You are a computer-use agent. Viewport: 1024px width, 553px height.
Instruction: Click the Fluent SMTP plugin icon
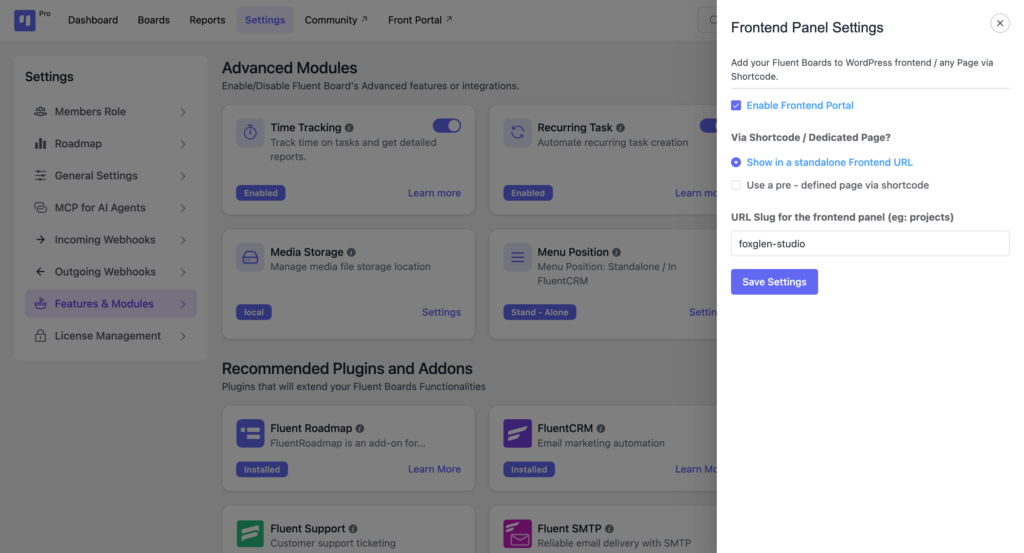point(517,533)
